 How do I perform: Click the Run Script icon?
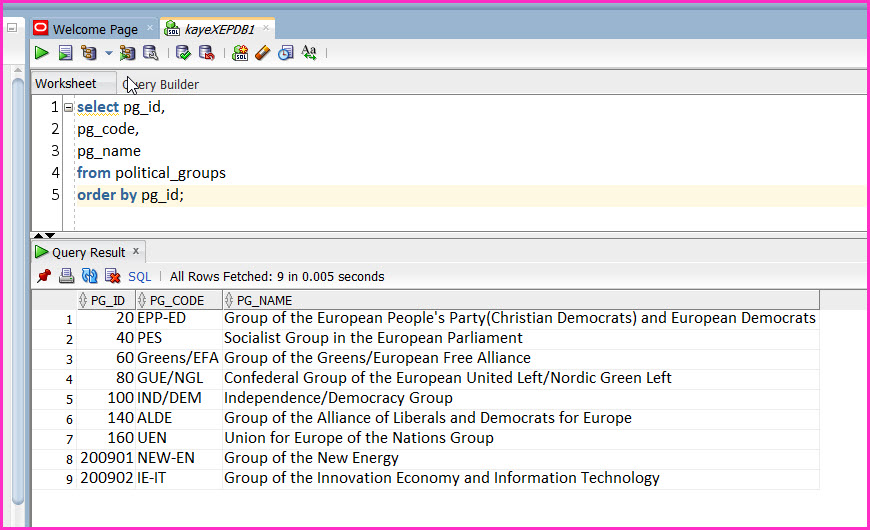click(65, 53)
